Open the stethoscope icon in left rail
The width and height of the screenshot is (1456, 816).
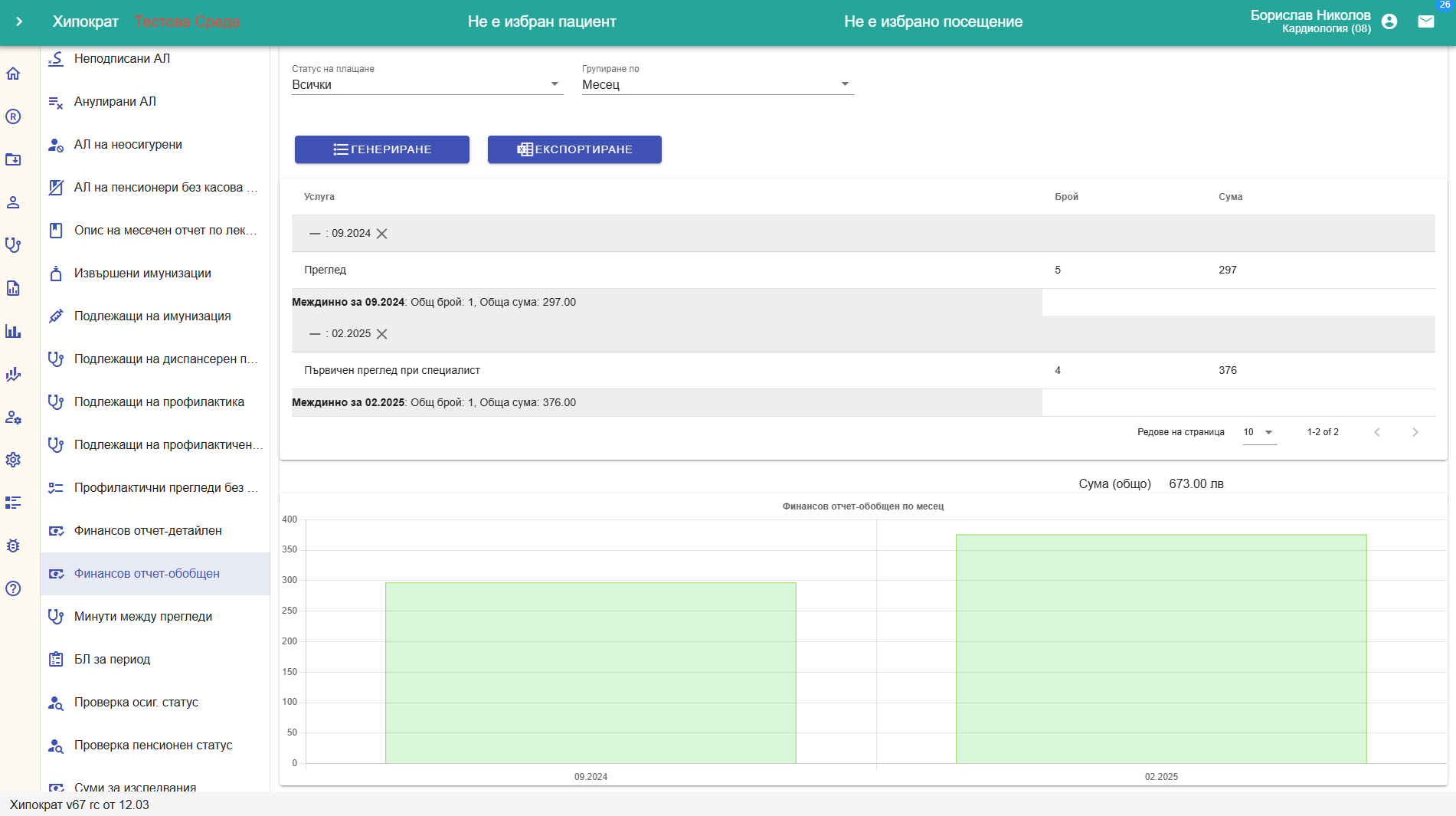13,245
